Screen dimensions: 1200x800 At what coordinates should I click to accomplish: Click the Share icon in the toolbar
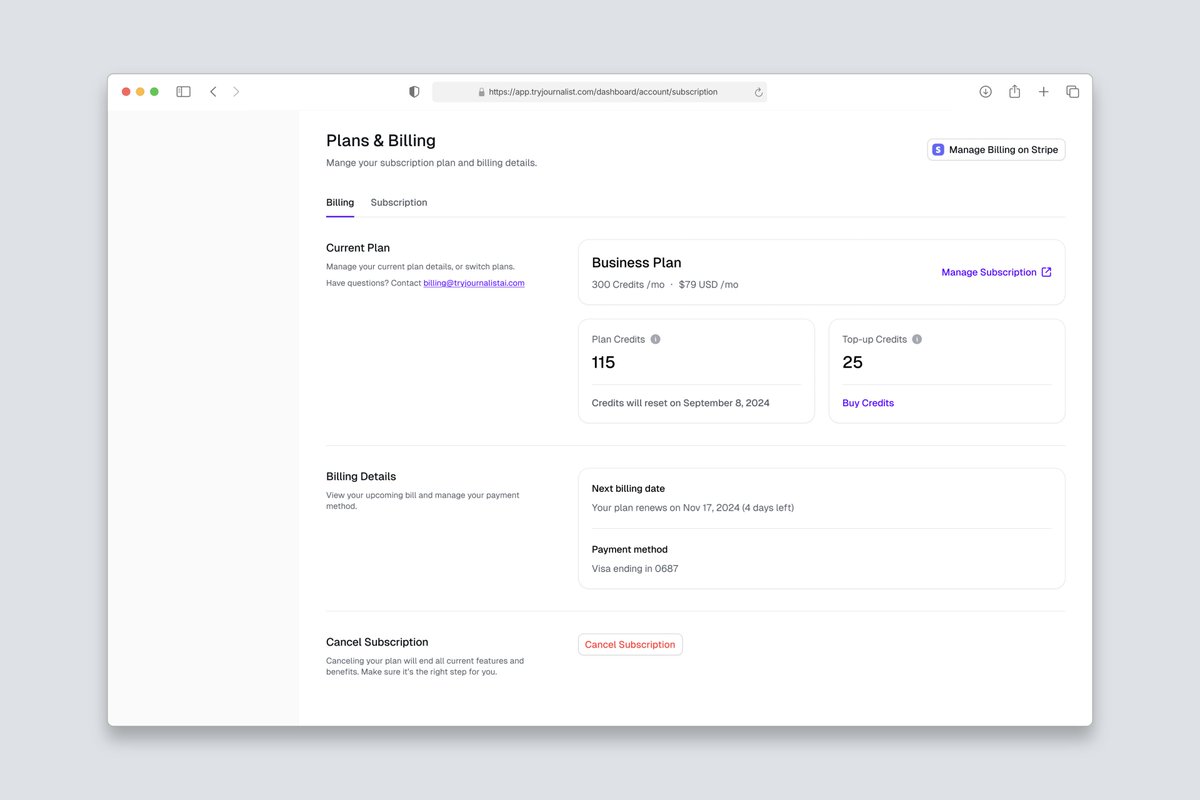pos(1014,91)
